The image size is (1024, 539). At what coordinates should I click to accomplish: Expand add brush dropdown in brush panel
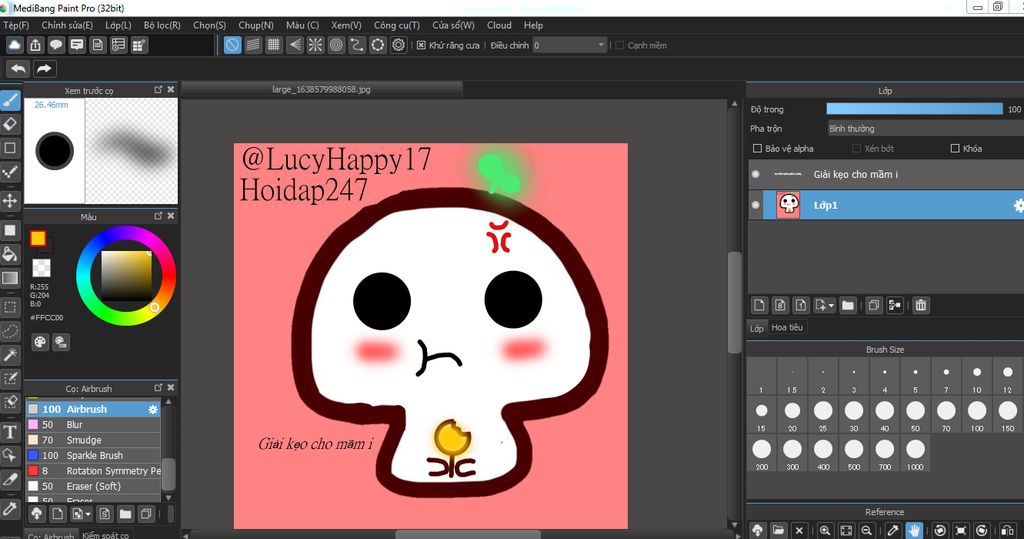click(x=88, y=514)
